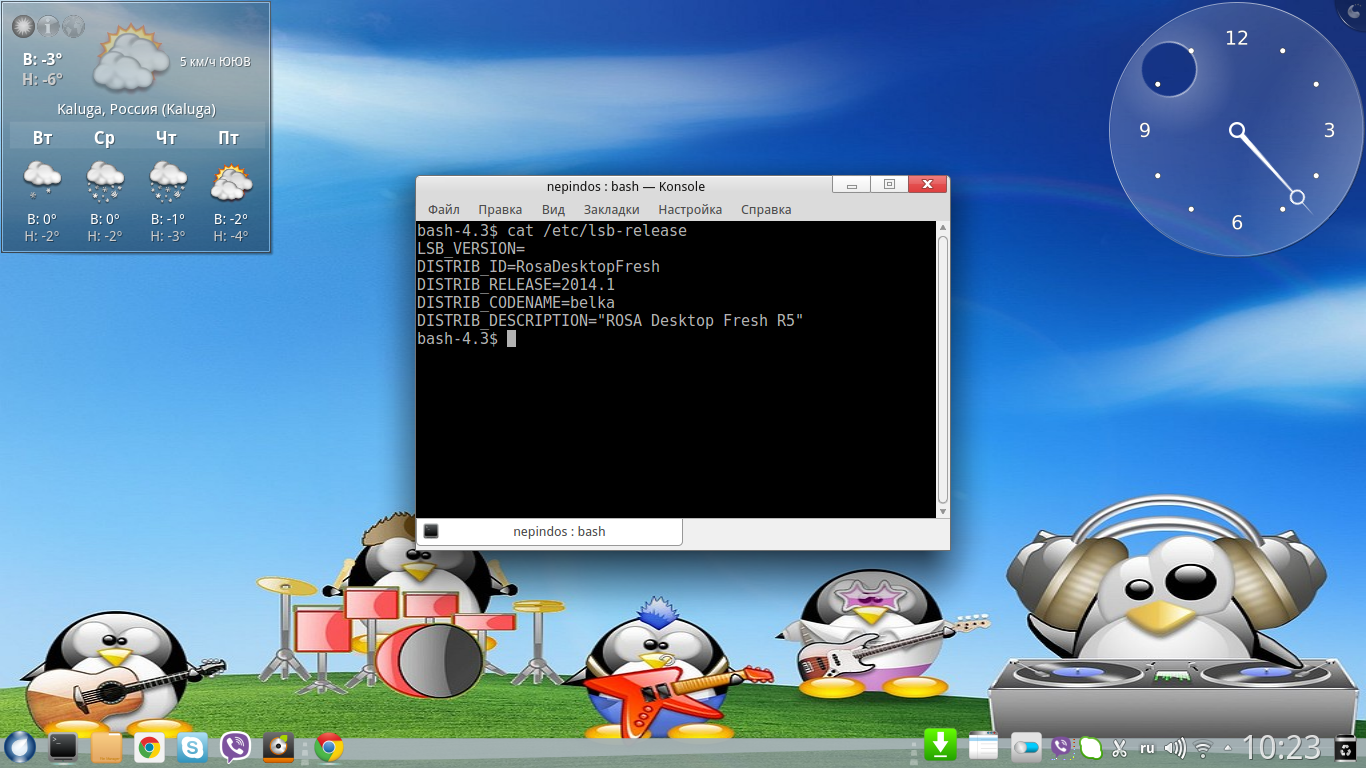Click the Wednesday heavy snow forecast icon
The height and width of the screenshot is (768, 1366).
pos(104,181)
